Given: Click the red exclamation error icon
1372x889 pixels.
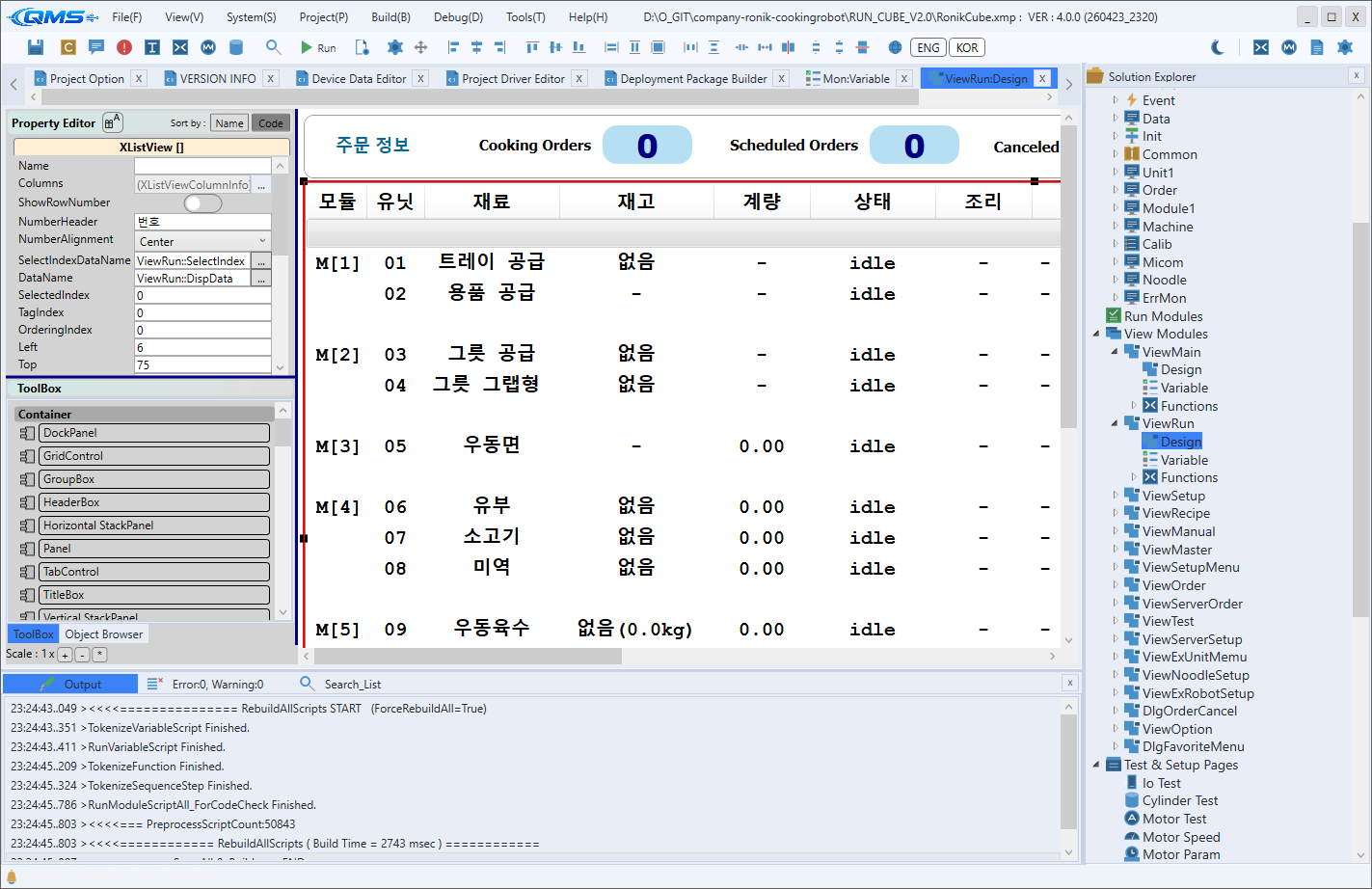Looking at the screenshot, I should click(x=124, y=47).
